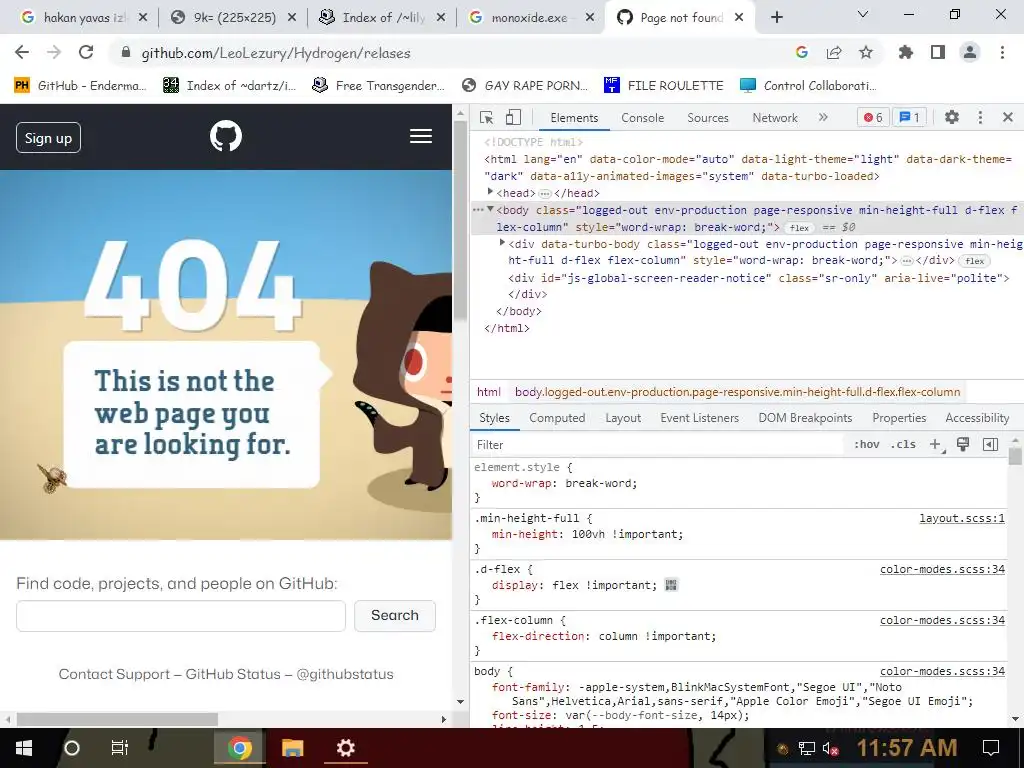
Task: Open the Properties tab
Action: point(899,418)
